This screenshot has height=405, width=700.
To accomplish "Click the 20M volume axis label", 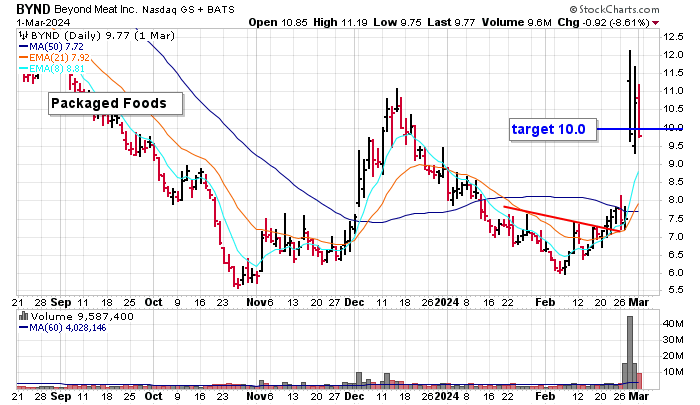I will [673, 356].
